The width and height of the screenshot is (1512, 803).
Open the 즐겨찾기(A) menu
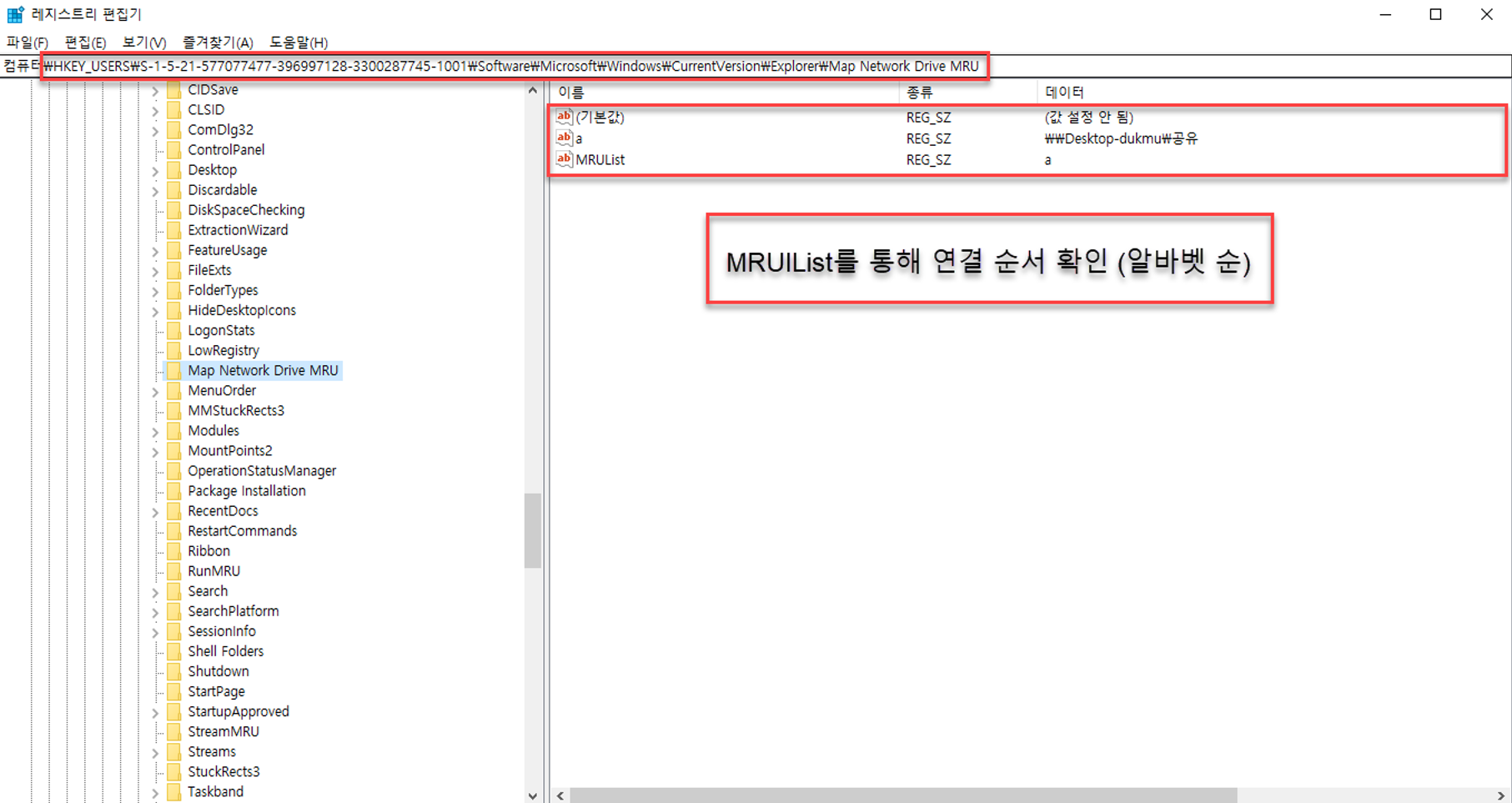coord(218,43)
